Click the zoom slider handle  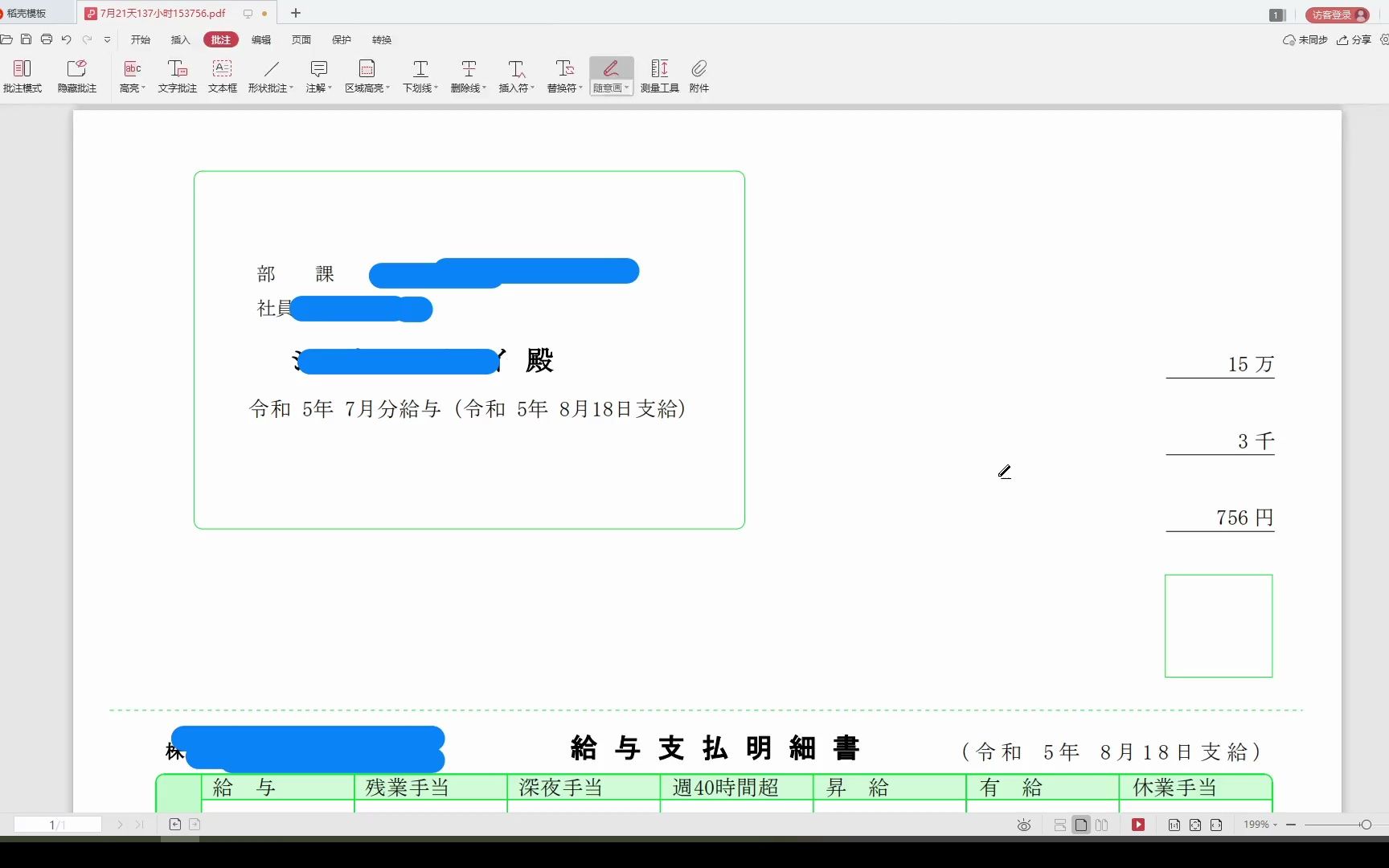(1366, 825)
